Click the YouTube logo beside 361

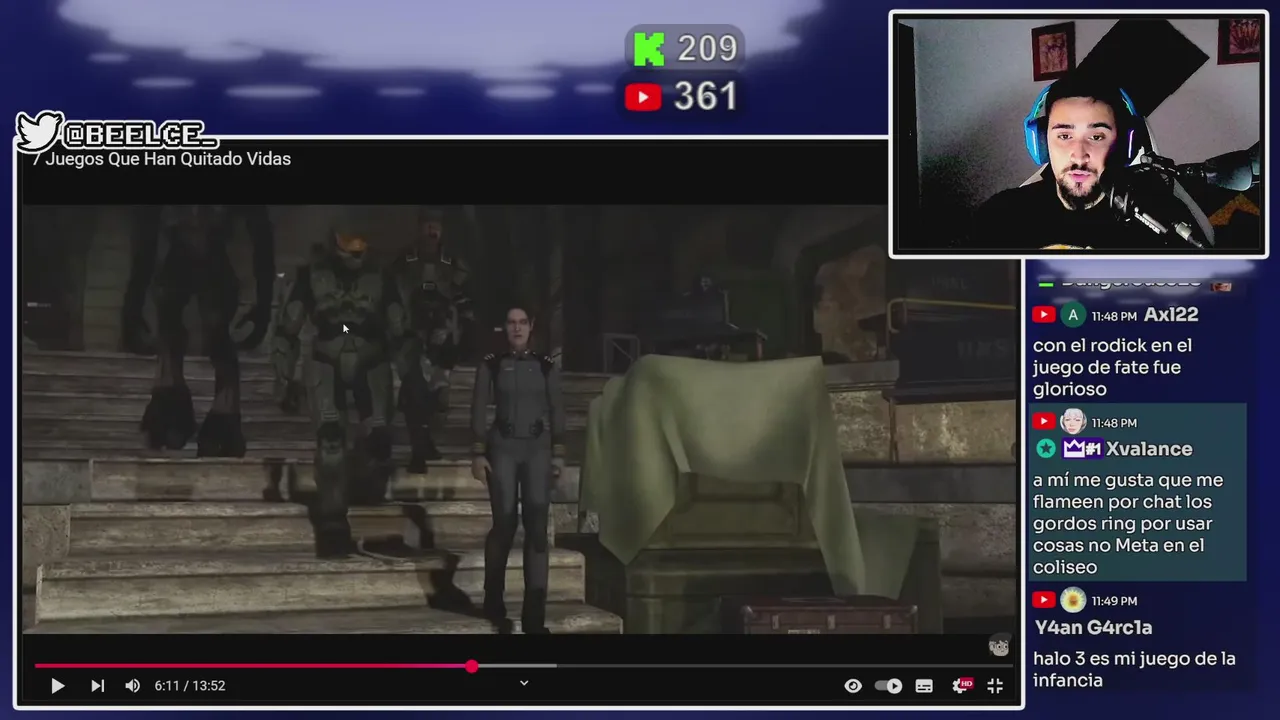coord(643,97)
